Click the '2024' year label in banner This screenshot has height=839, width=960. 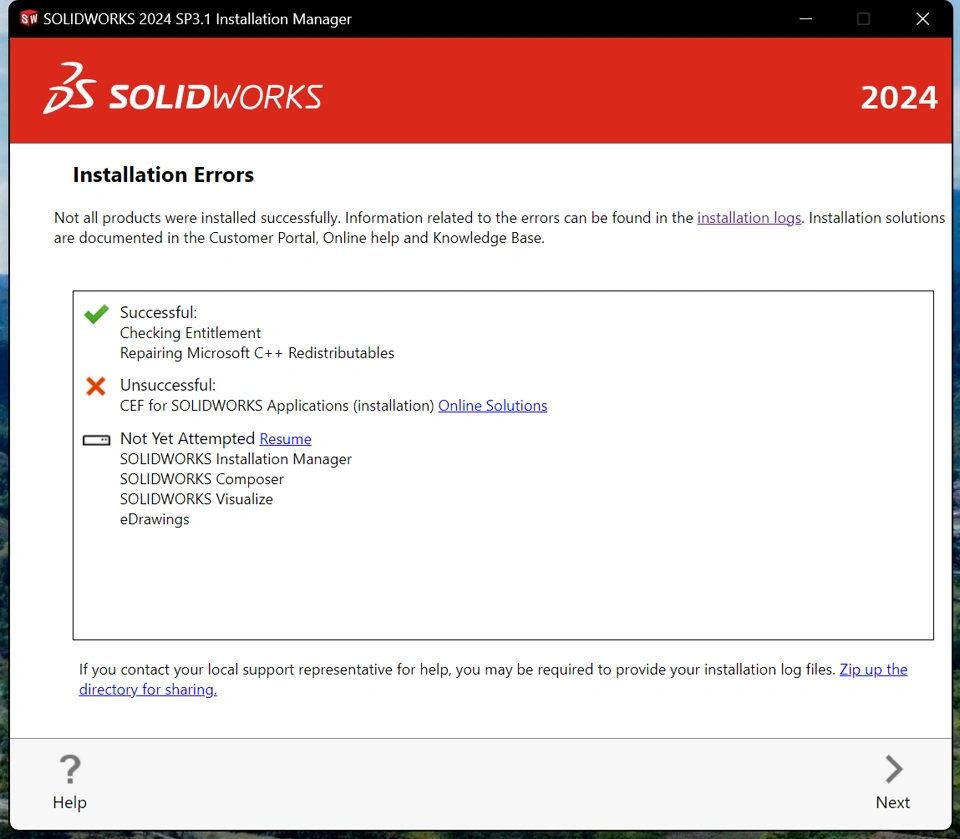point(899,98)
